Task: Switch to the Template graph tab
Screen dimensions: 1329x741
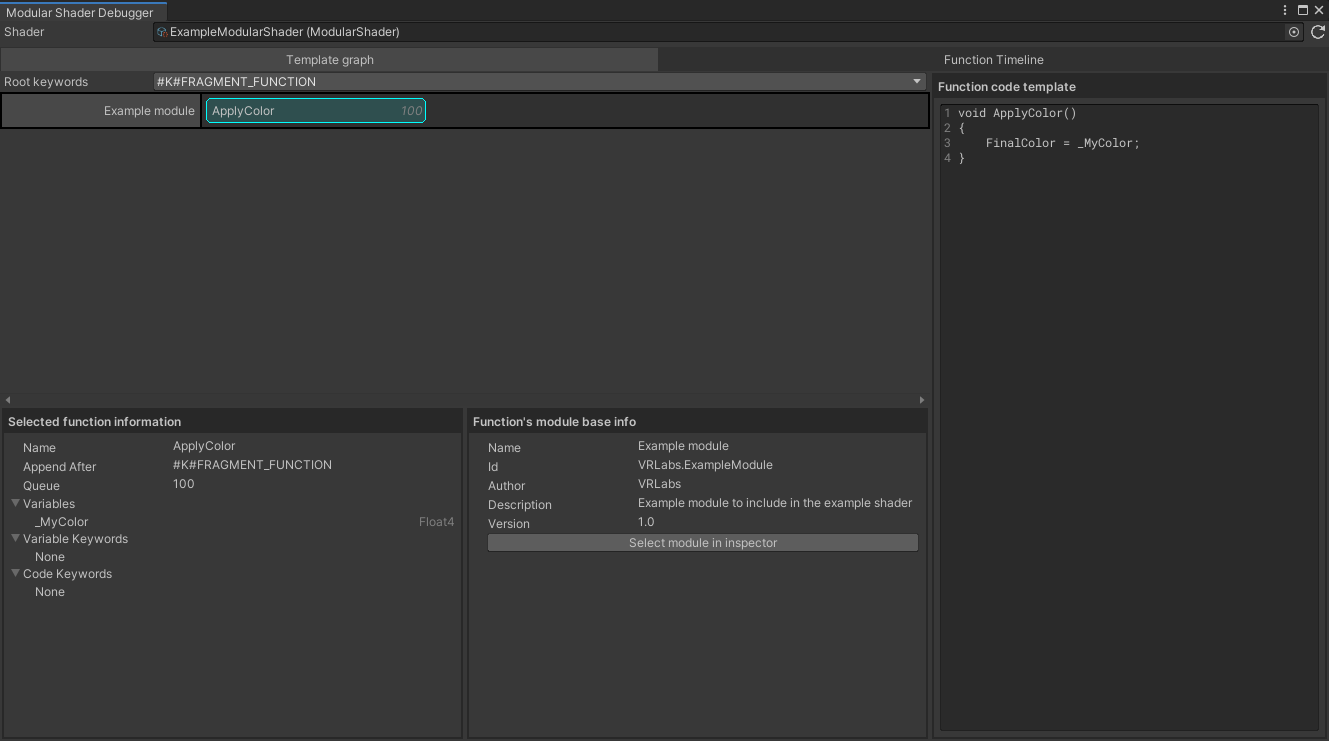Action: click(x=330, y=60)
